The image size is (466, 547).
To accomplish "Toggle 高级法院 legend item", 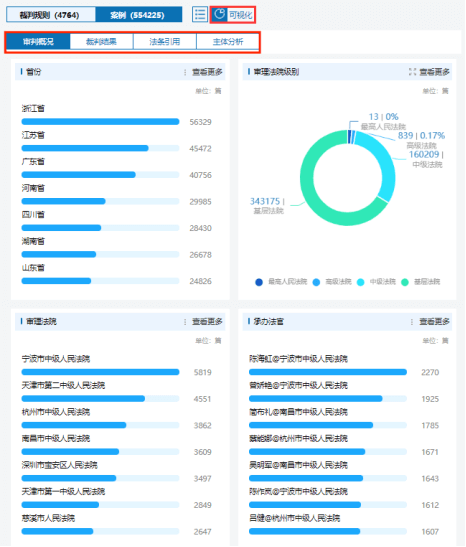I will pos(332,282).
